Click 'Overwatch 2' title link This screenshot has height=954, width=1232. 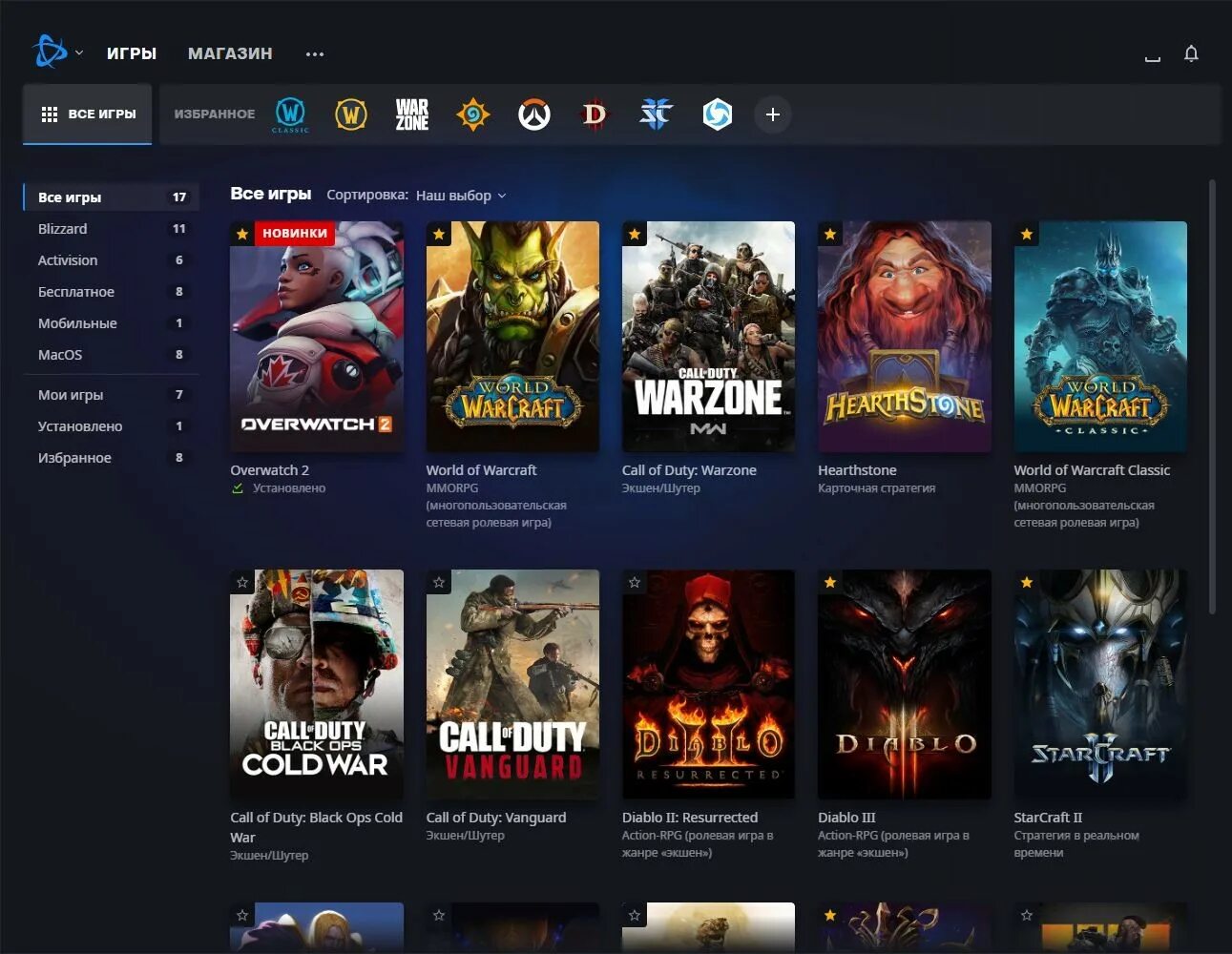[x=269, y=470]
